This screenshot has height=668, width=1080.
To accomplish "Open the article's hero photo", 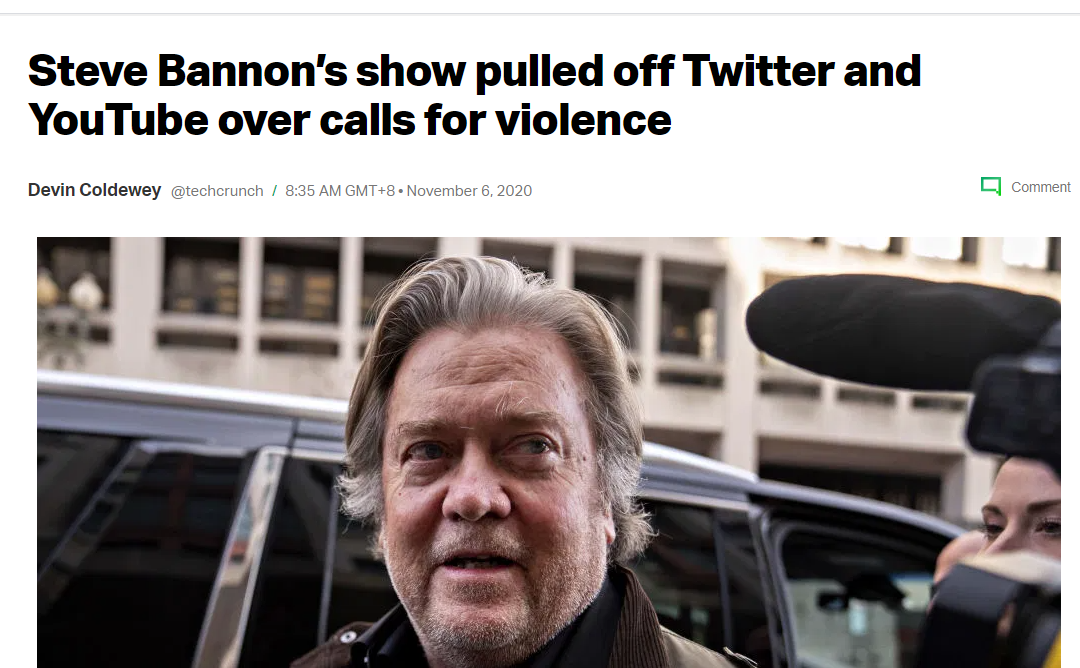I will pos(548,452).
